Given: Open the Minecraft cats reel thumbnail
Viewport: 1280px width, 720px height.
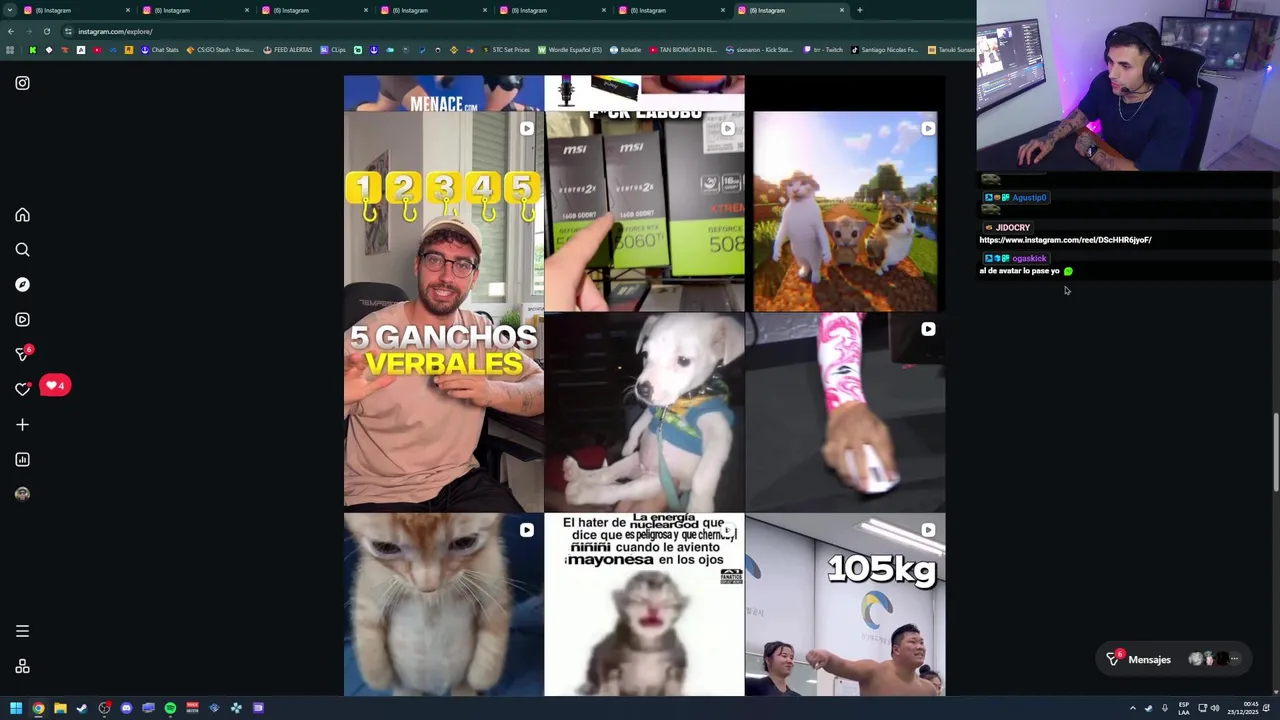Looking at the screenshot, I should 846,211.
